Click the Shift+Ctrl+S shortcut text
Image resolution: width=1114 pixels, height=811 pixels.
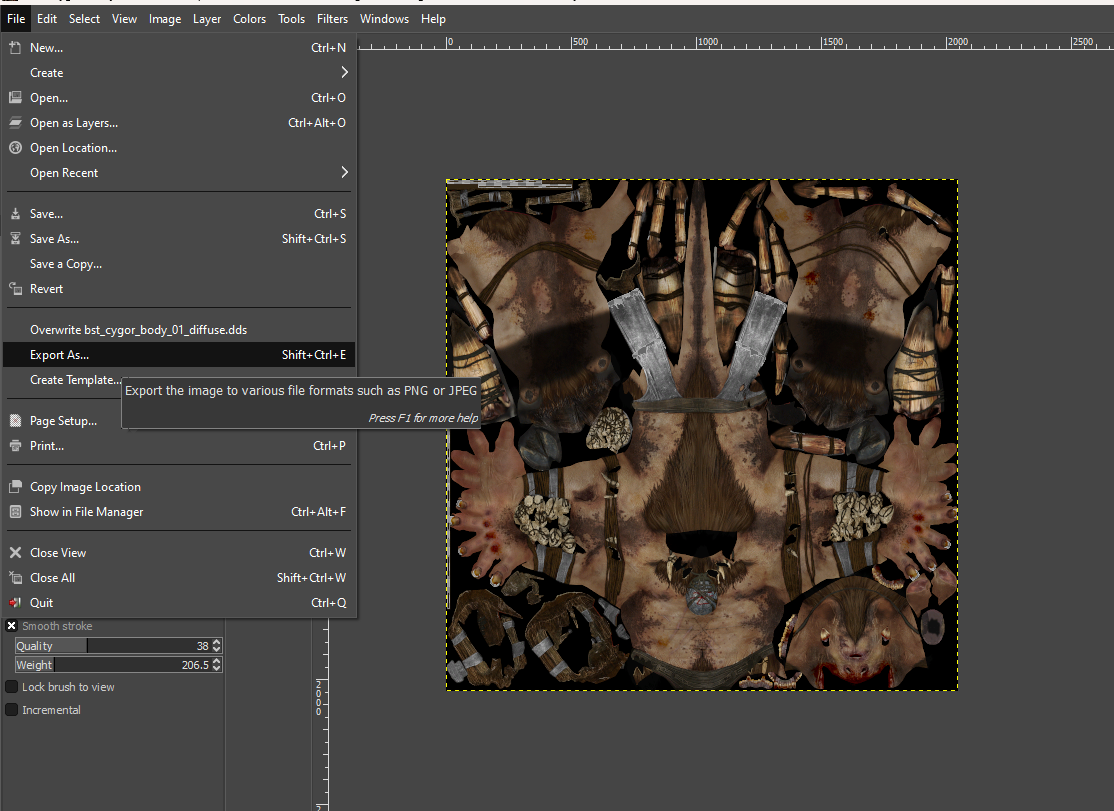[314, 239]
